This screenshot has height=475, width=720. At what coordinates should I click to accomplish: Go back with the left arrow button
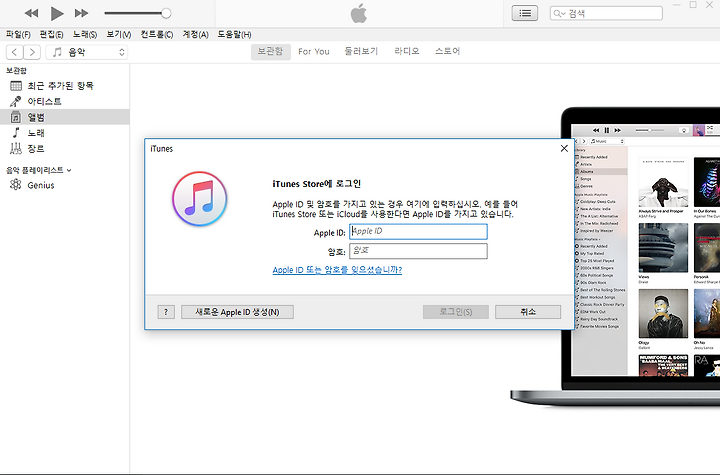coord(15,52)
